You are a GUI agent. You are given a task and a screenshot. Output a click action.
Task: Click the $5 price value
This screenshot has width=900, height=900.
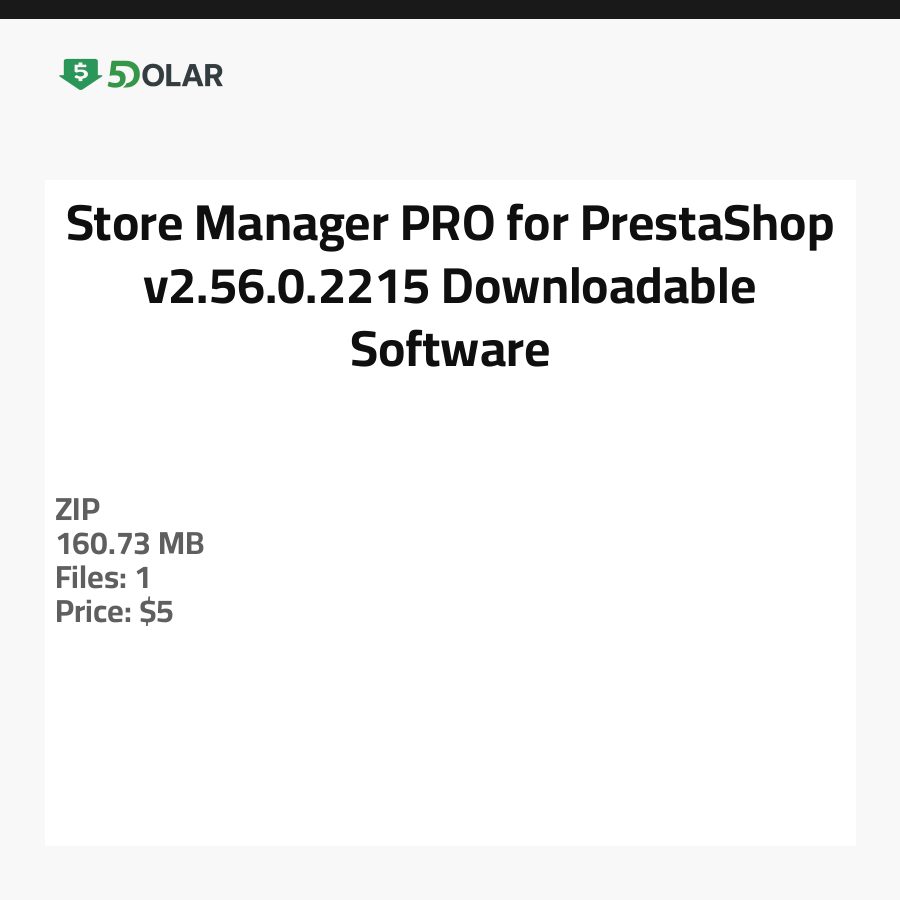(x=156, y=612)
